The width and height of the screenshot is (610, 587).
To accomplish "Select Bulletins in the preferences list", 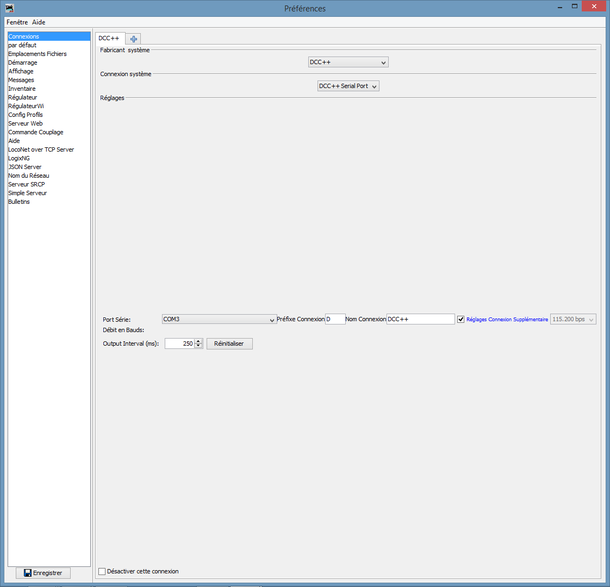I will [49, 202].
